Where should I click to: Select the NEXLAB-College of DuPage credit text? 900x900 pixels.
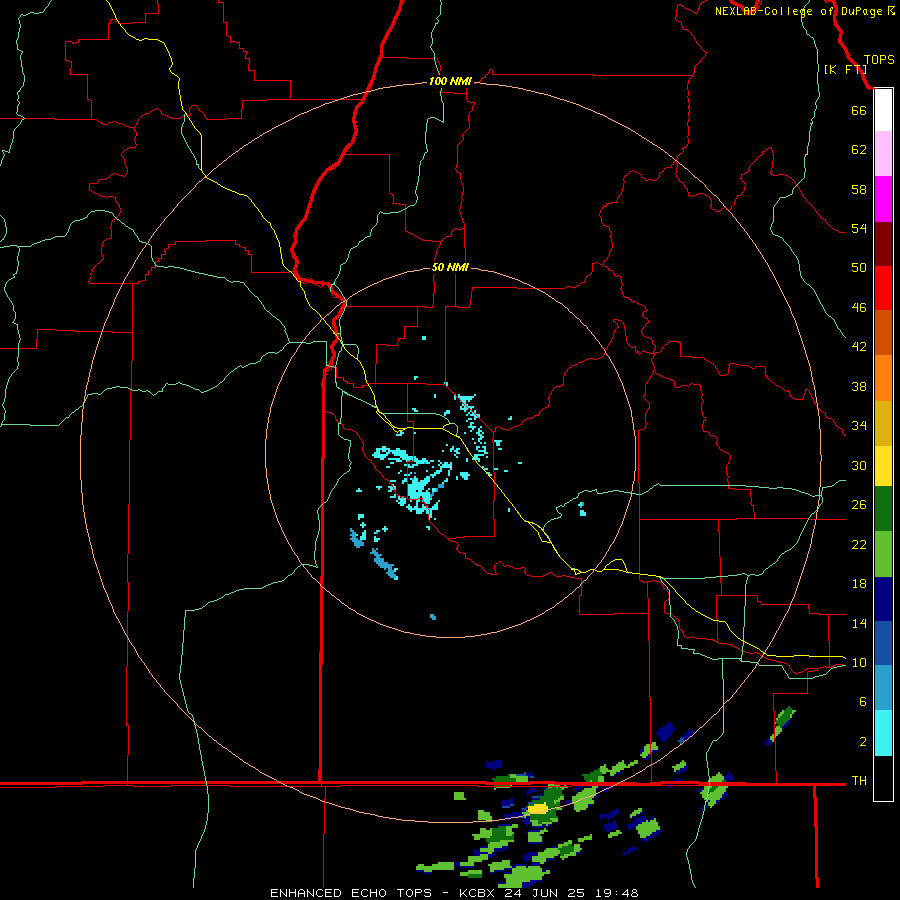click(805, 11)
